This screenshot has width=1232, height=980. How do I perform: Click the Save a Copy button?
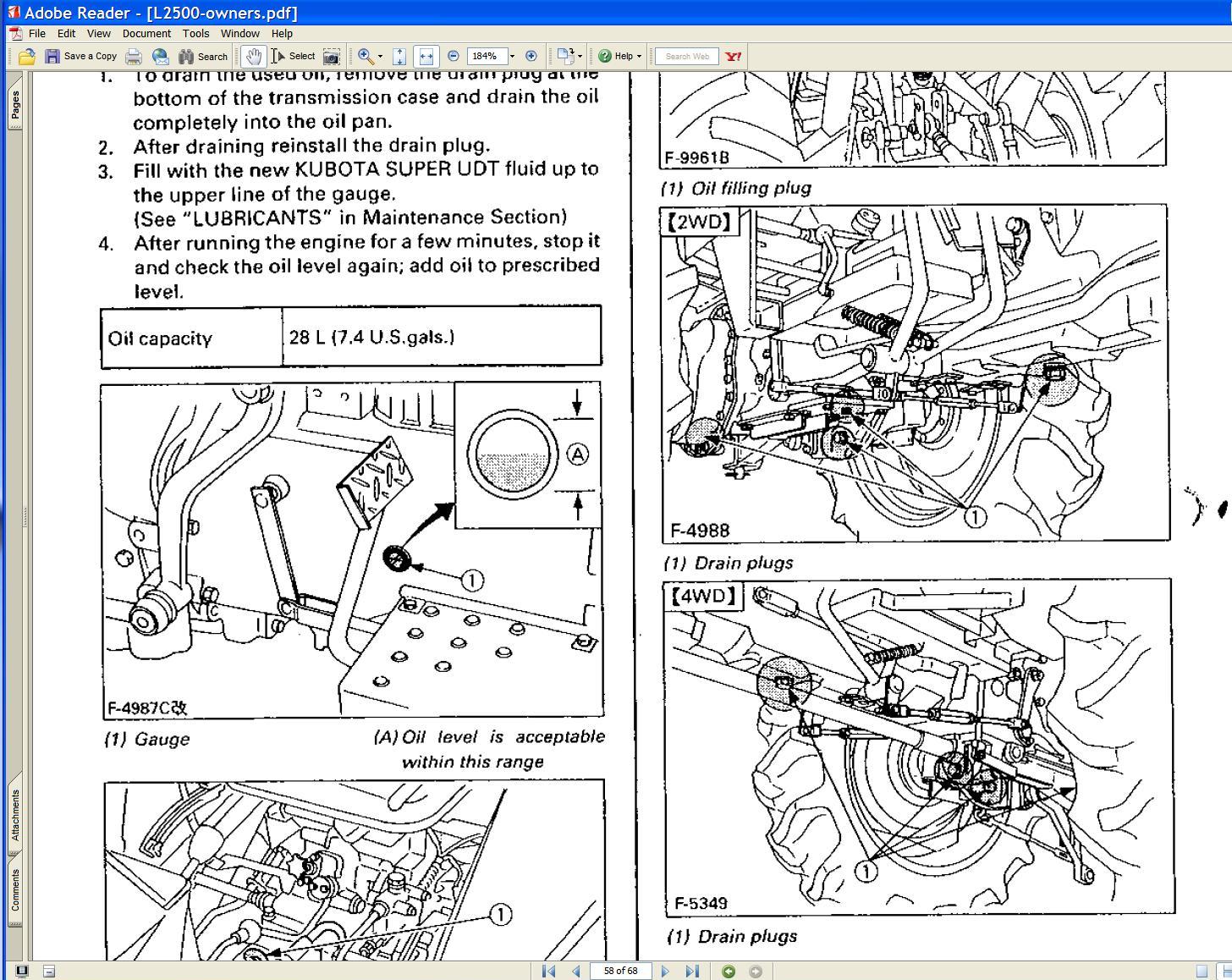coord(81,57)
